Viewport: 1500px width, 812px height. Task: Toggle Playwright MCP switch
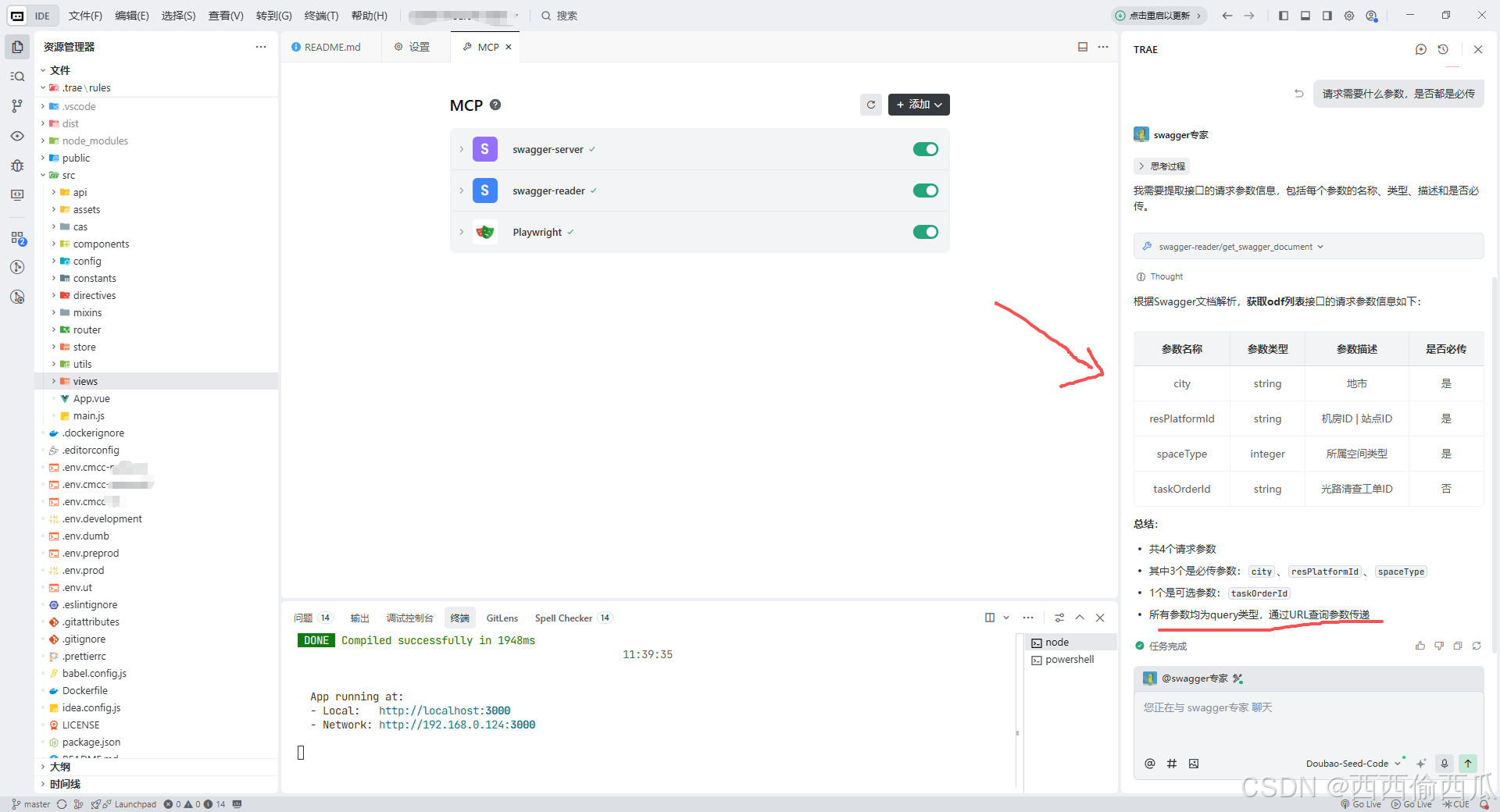[x=926, y=232]
